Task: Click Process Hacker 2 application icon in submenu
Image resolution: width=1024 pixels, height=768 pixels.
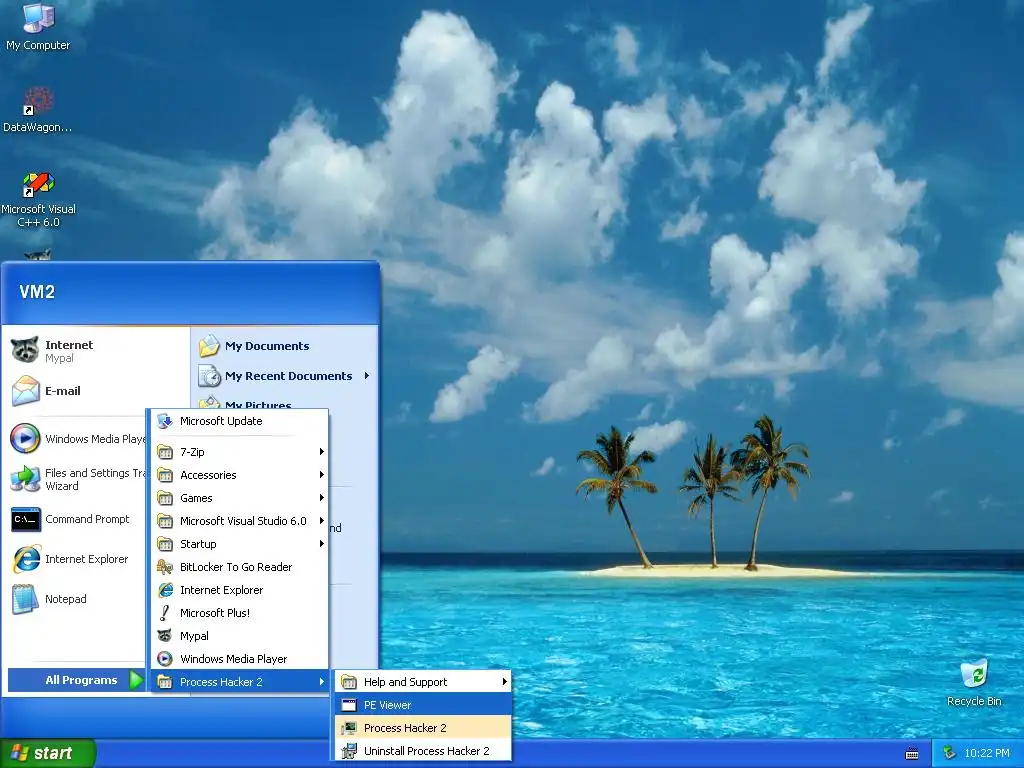Action: point(349,728)
